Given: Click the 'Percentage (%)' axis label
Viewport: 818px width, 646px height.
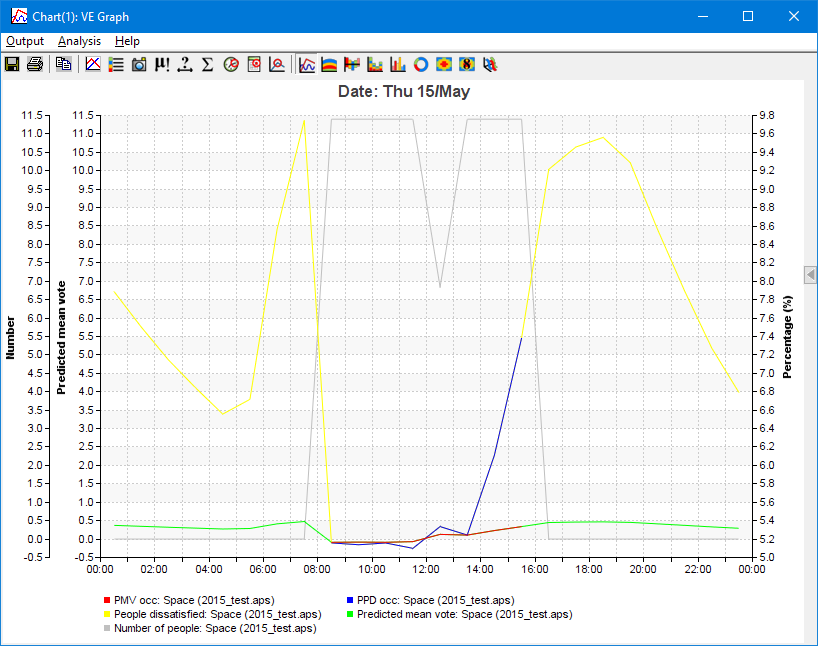Looking at the screenshot, I should pos(787,337).
